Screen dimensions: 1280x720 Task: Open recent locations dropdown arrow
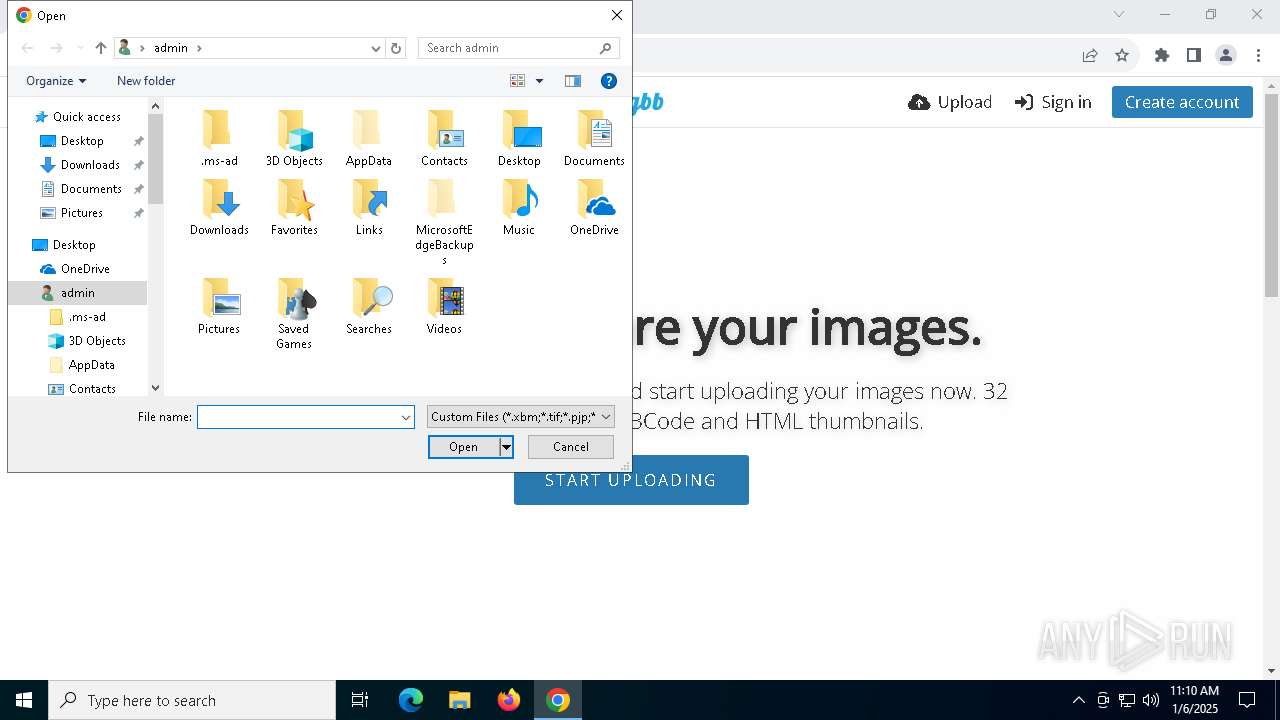click(x=81, y=48)
